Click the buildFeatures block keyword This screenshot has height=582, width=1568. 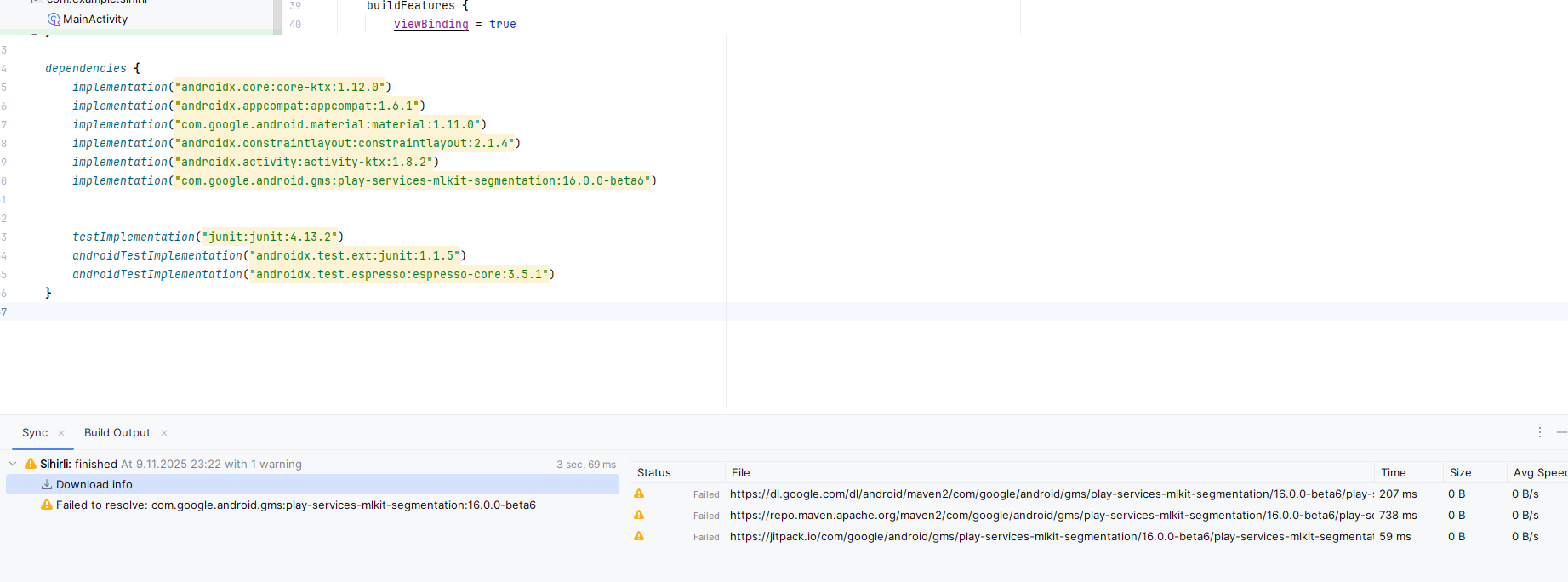coord(410,6)
